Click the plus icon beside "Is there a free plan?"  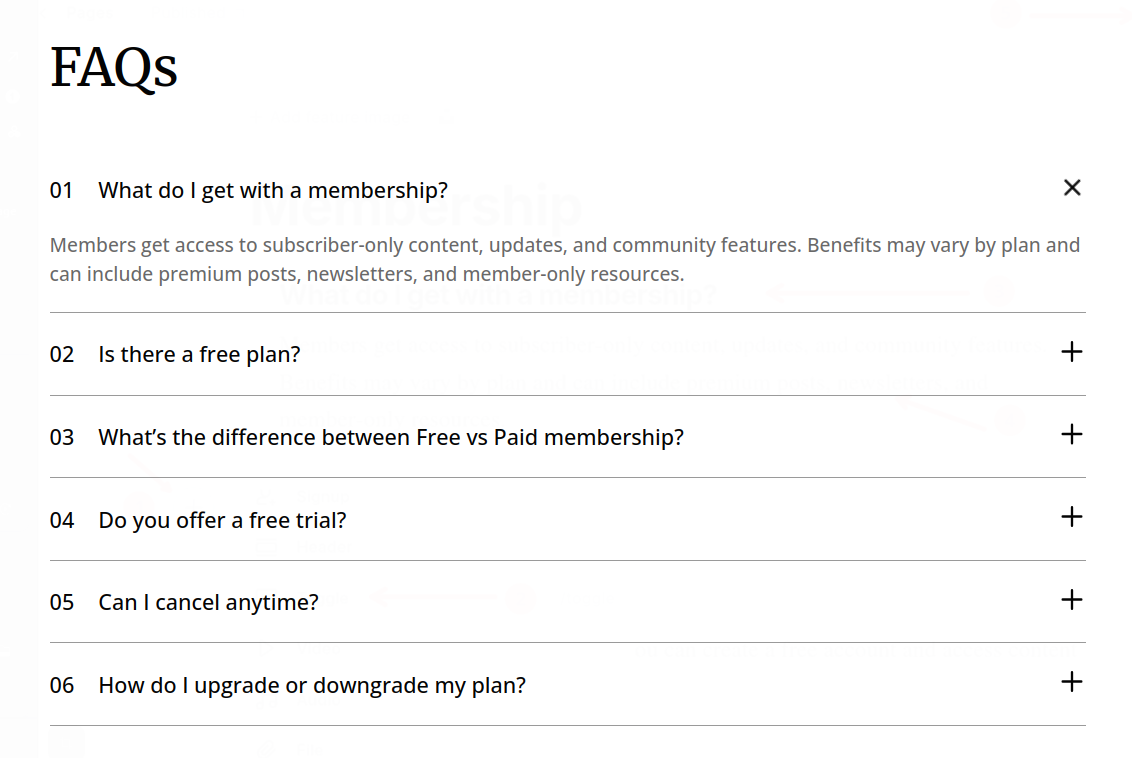(x=1072, y=352)
